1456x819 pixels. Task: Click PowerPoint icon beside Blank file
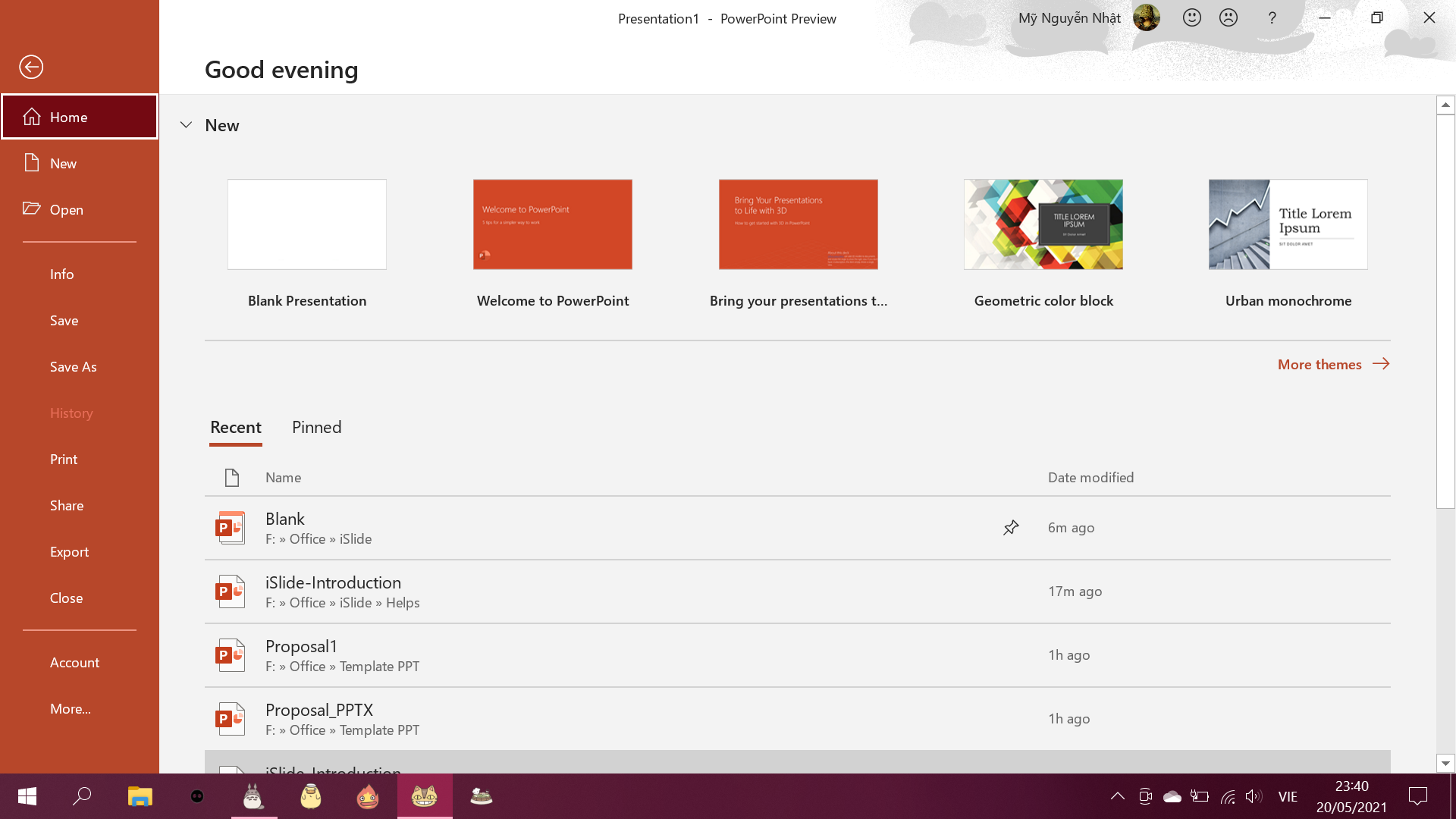[x=231, y=528]
